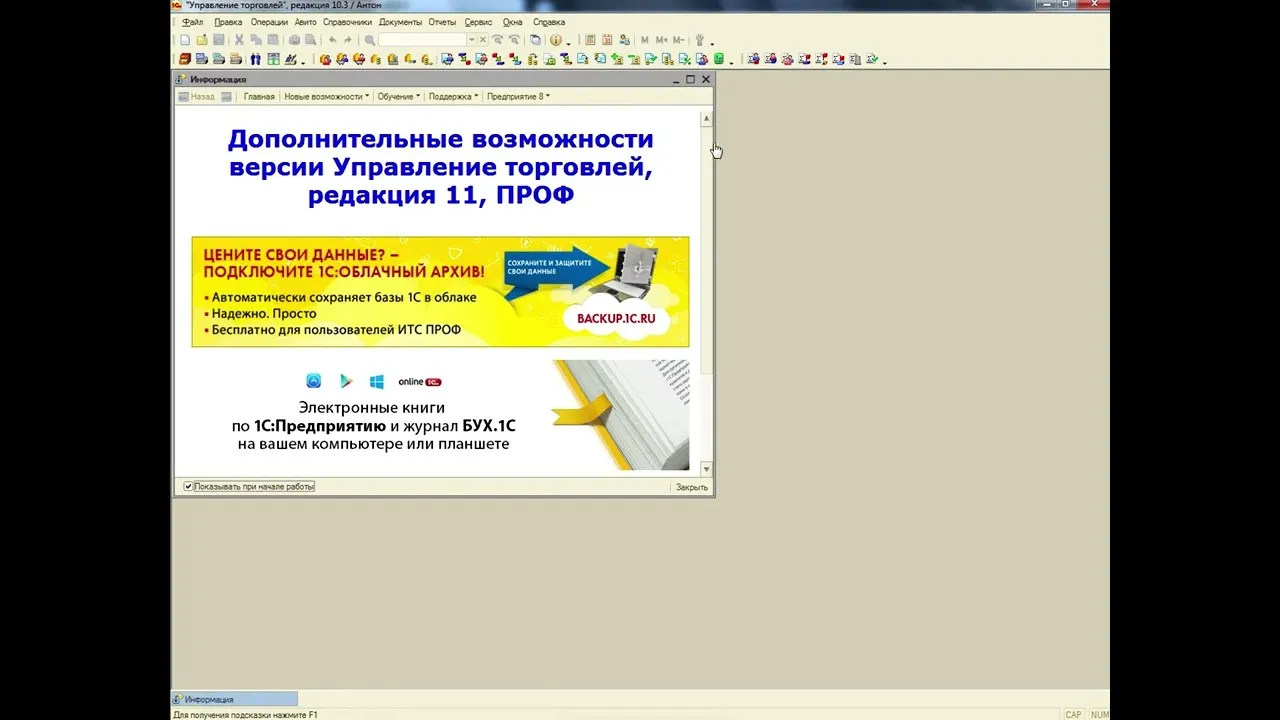
Task: Select the Информация tab in bottom window bar
Action: (235, 699)
